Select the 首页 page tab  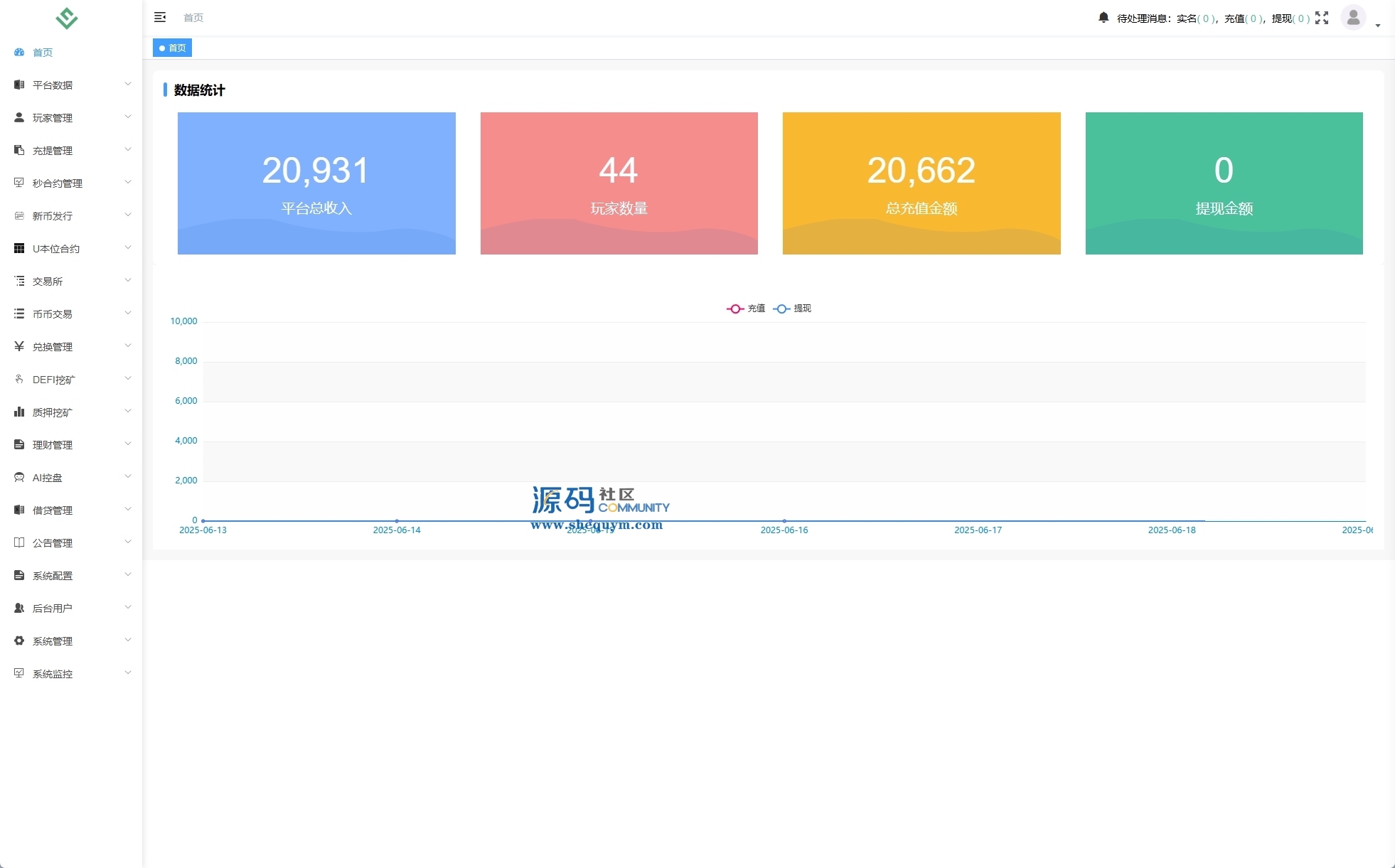(173, 48)
